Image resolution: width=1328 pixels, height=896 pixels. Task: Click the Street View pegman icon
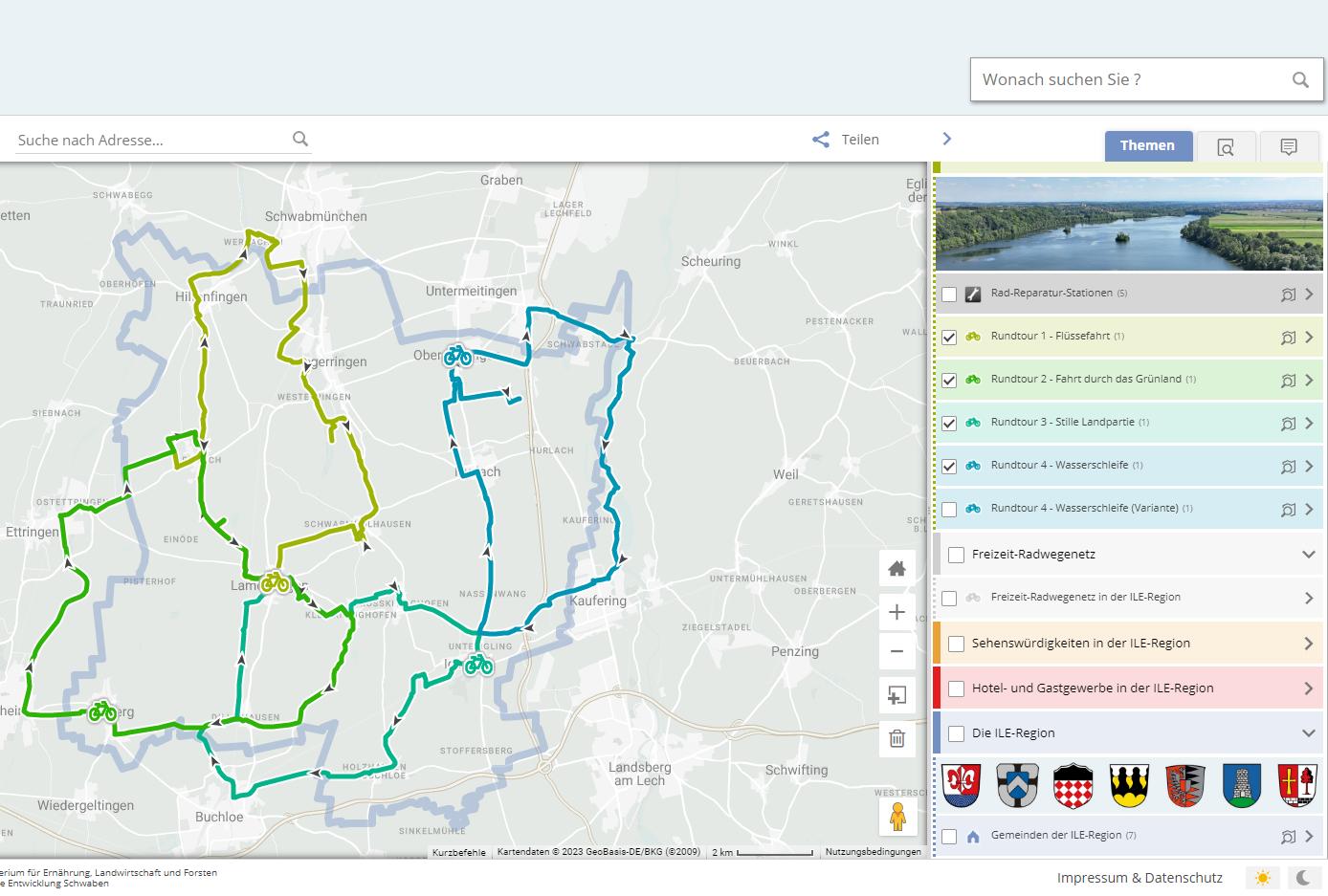897,817
